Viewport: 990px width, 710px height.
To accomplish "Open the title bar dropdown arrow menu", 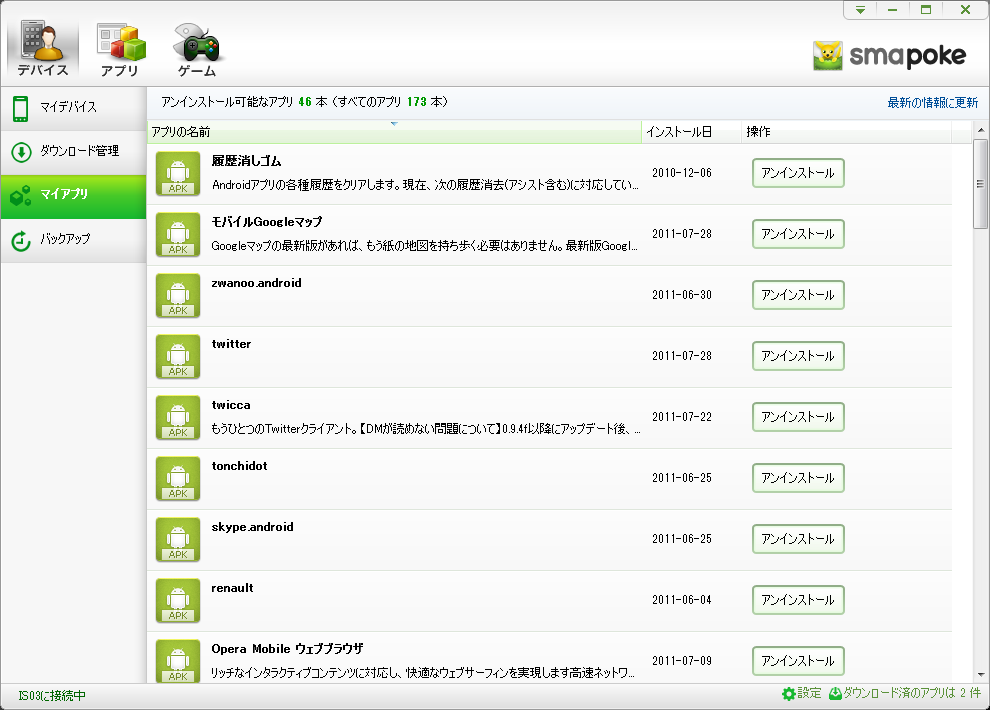I will (x=860, y=10).
